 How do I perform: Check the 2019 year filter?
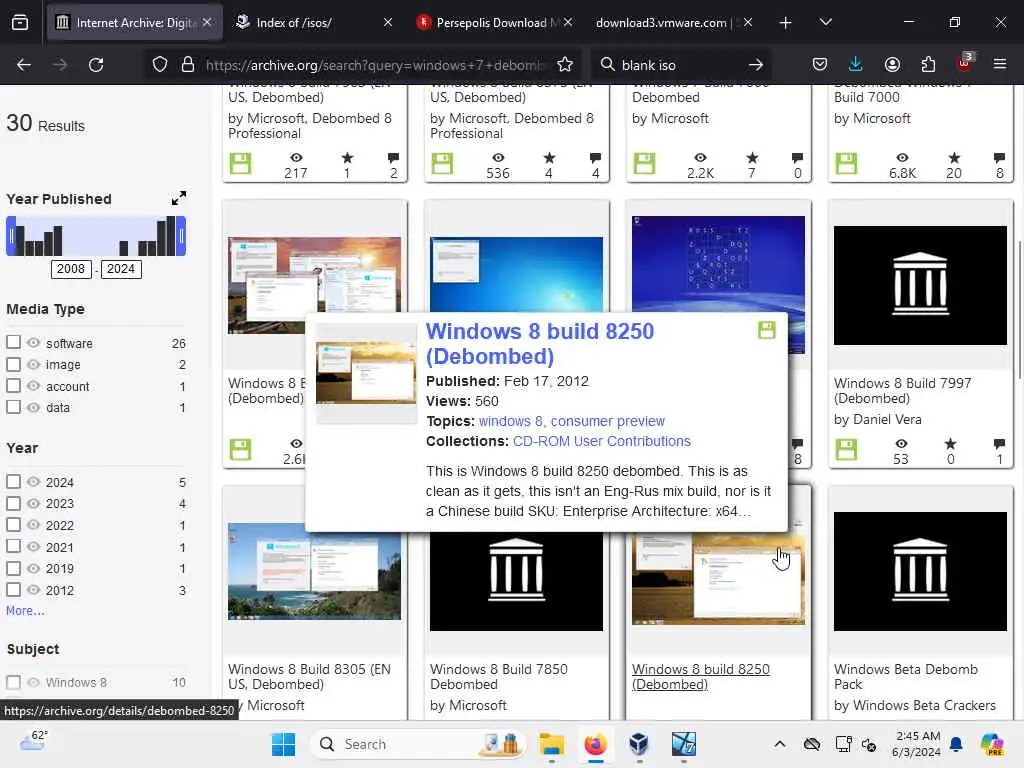tap(13, 568)
